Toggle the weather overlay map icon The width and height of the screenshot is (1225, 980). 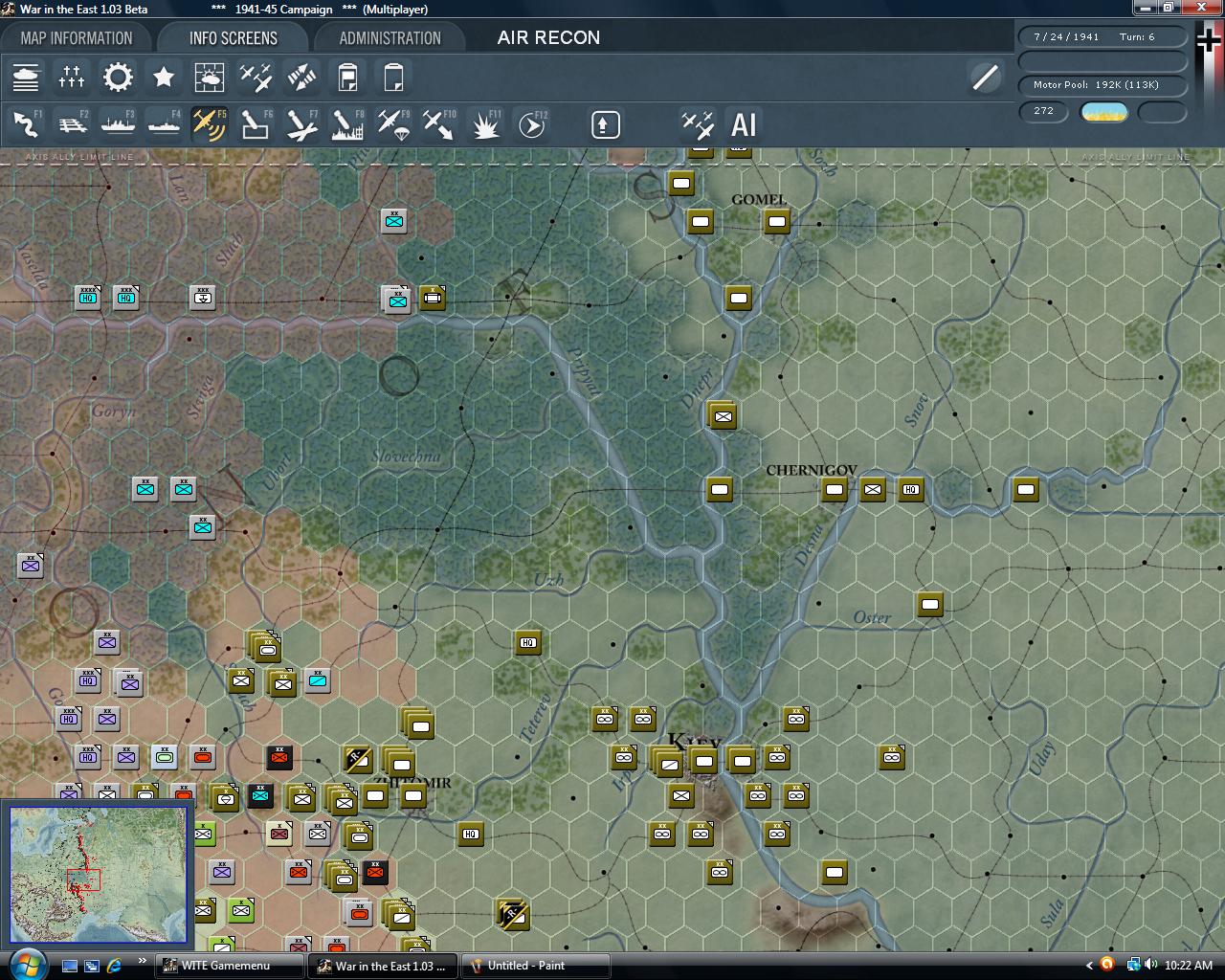210,77
